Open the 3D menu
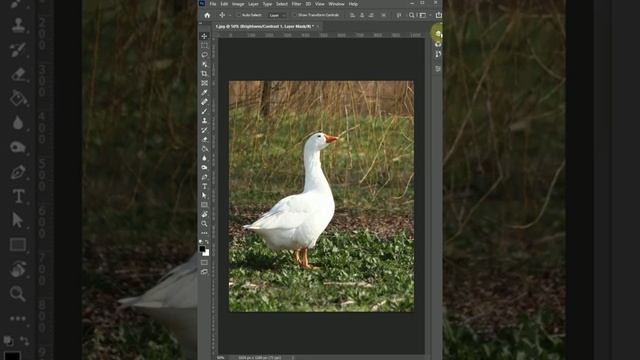 coord(308,4)
